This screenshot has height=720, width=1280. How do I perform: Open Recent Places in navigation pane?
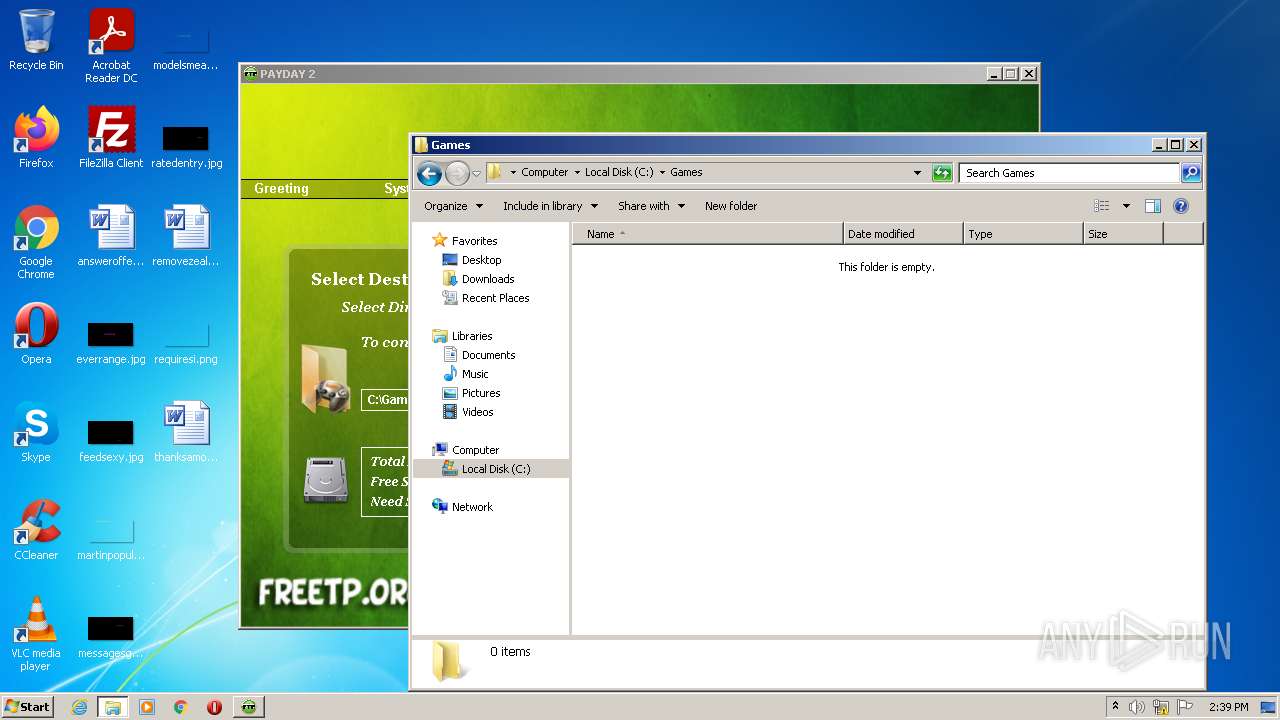[495, 298]
